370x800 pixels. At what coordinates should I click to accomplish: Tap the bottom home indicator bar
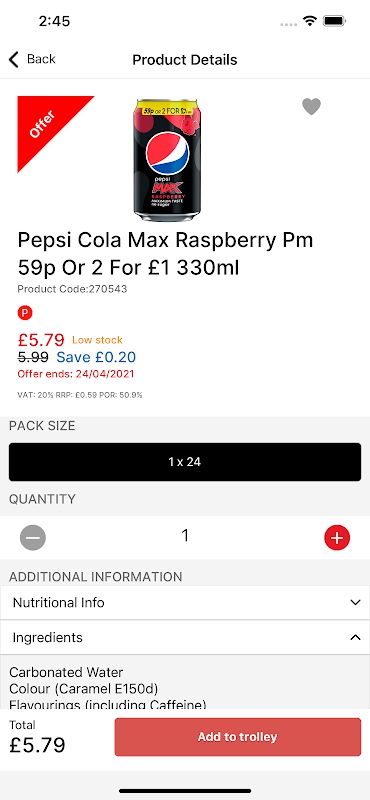(x=185, y=791)
